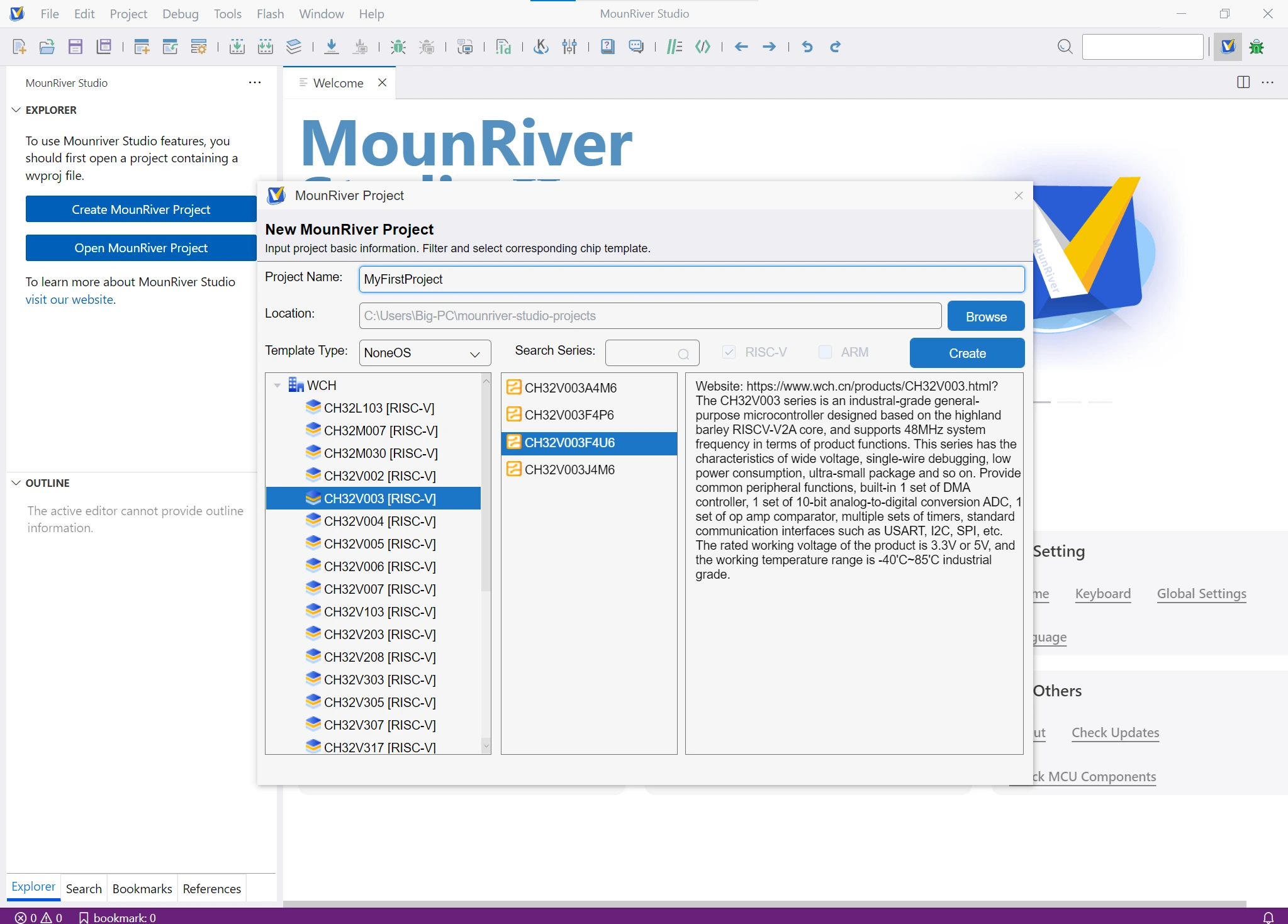Open the Template Type NoneOS dropdown

point(425,353)
